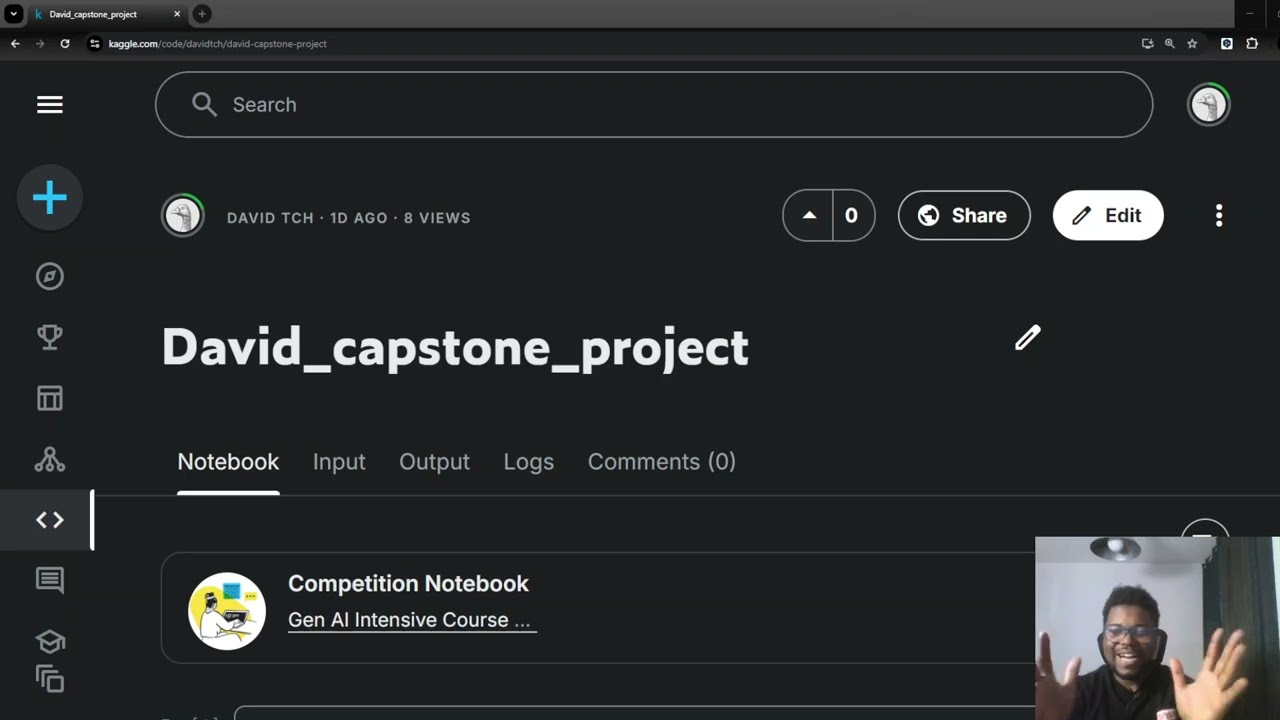This screenshot has width=1280, height=720.
Task: Click in the Search input field
Action: [654, 104]
